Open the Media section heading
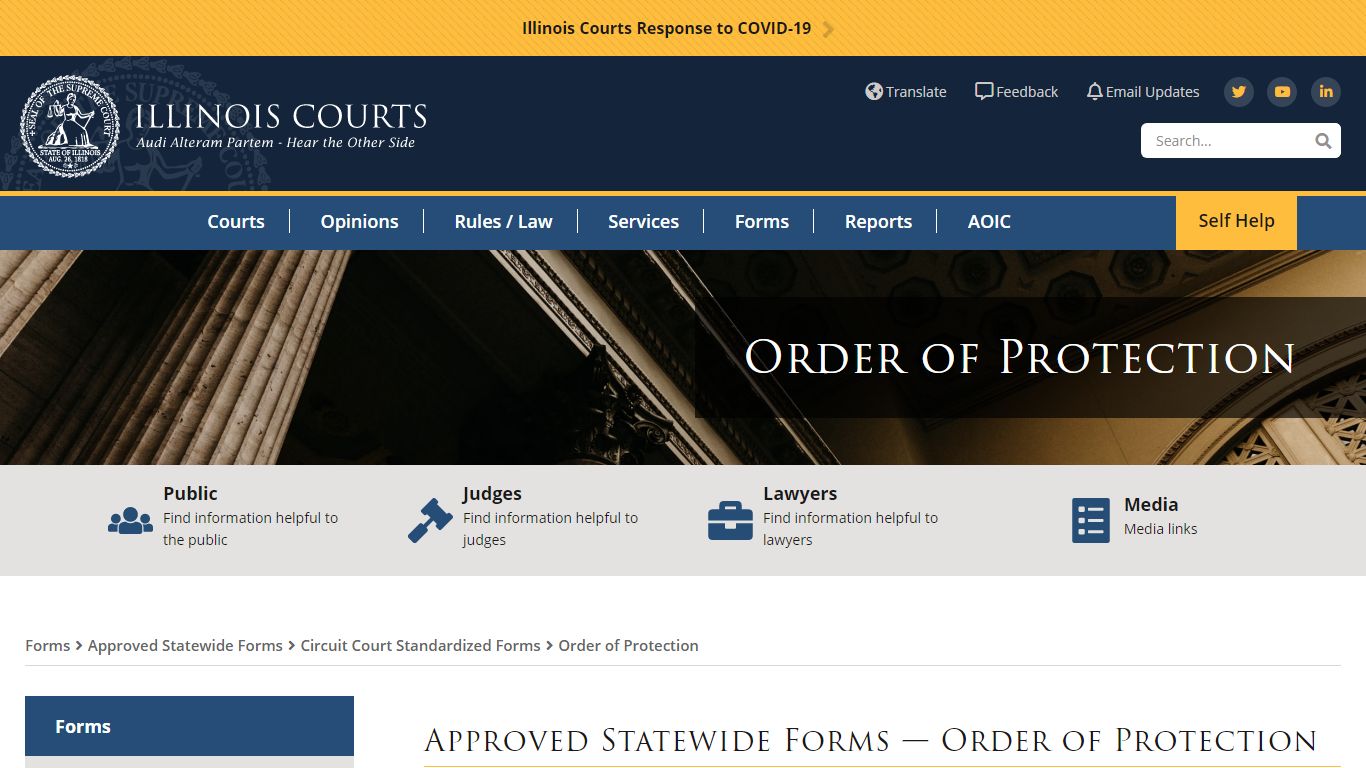 [1151, 504]
